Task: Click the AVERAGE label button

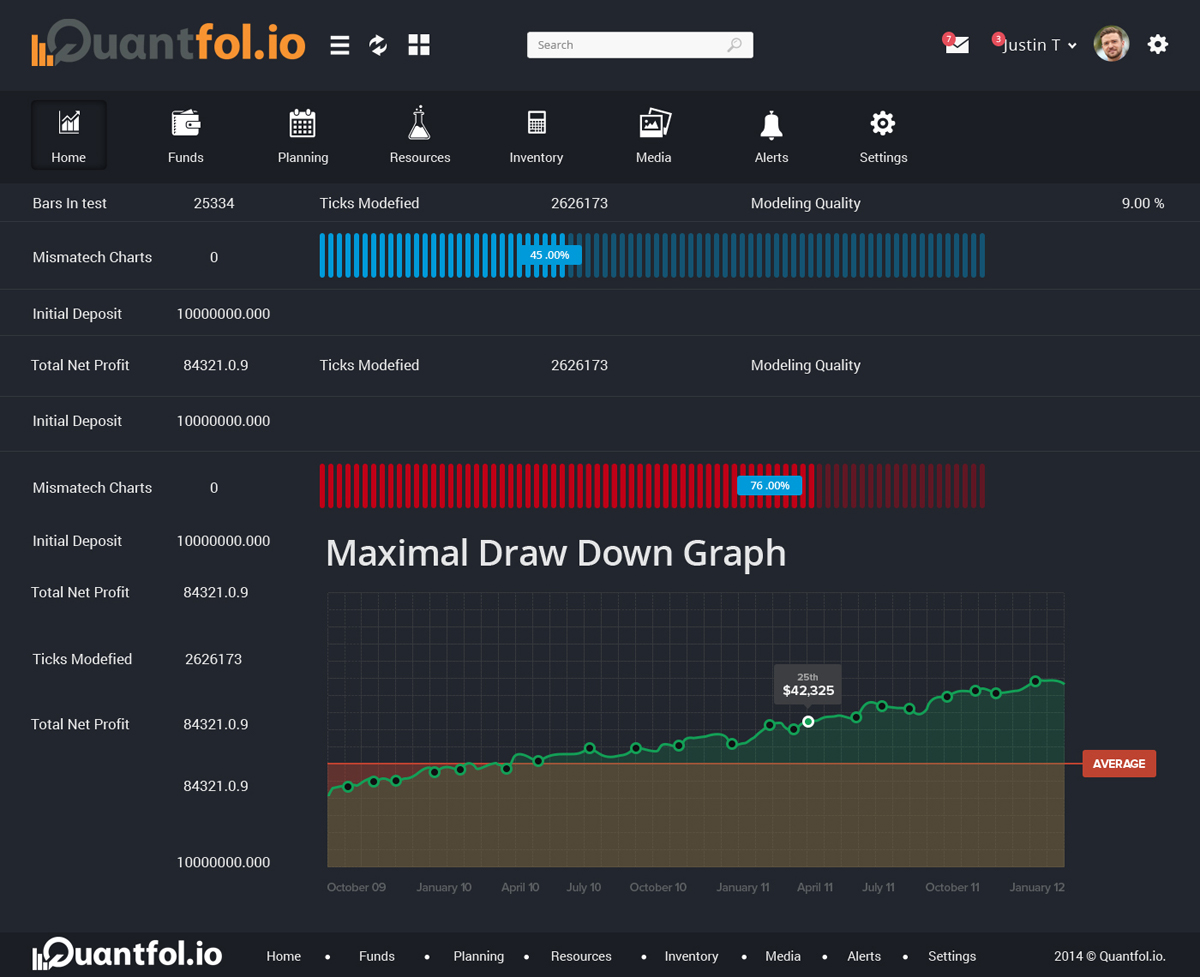Action: tap(1119, 764)
